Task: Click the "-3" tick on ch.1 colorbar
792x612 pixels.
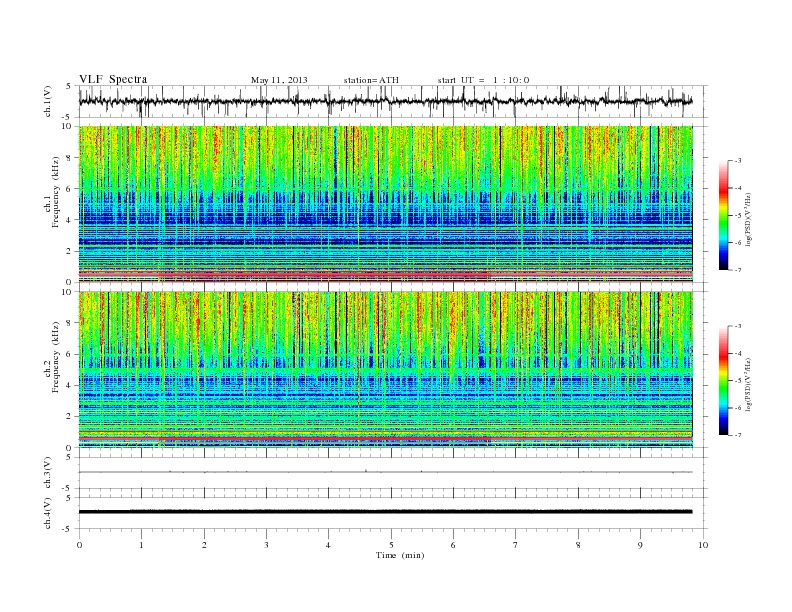Action: click(x=738, y=161)
